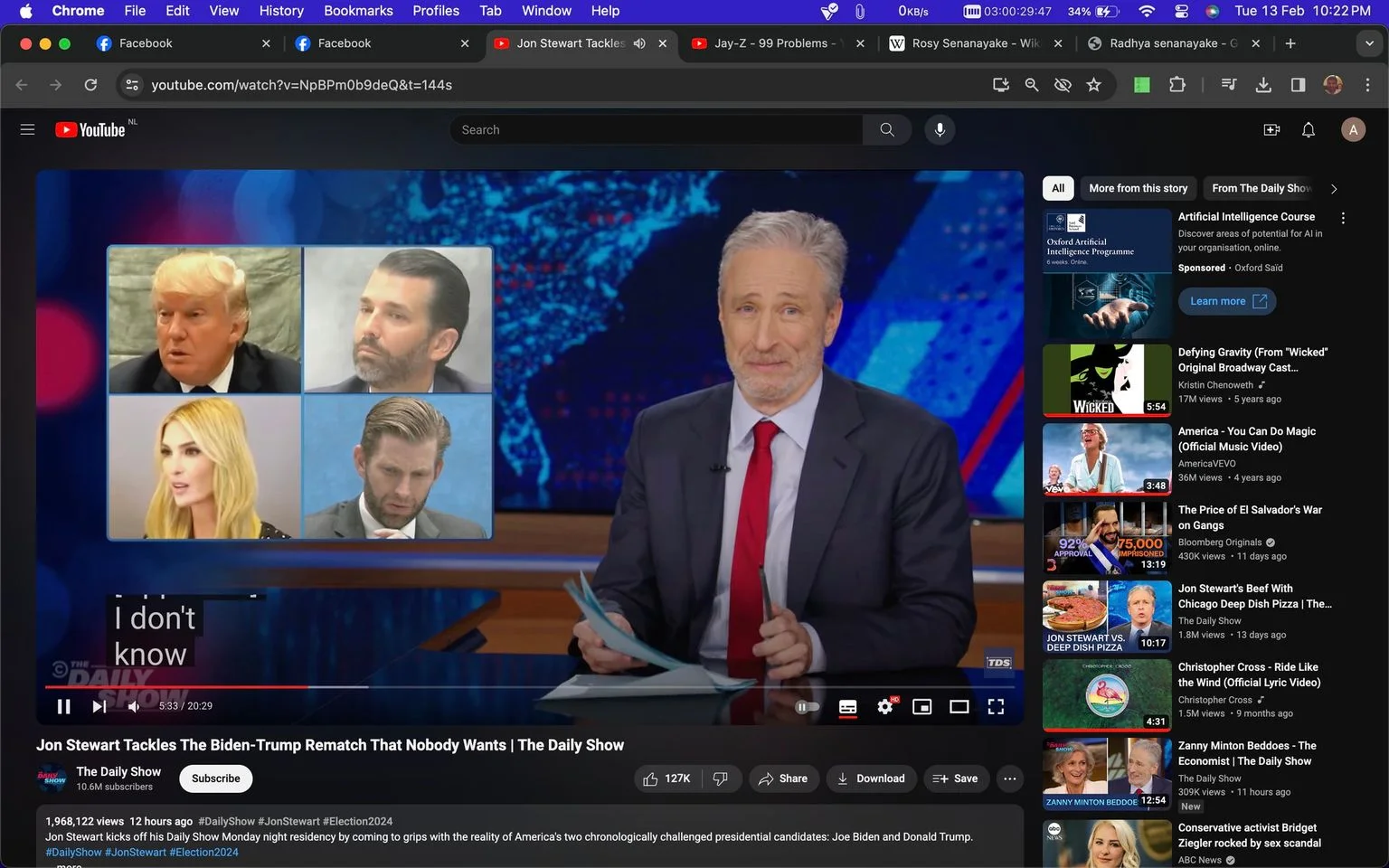The width and height of the screenshot is (1389, 868).
Task: Bookmark this page with star
Action: 1094,84
